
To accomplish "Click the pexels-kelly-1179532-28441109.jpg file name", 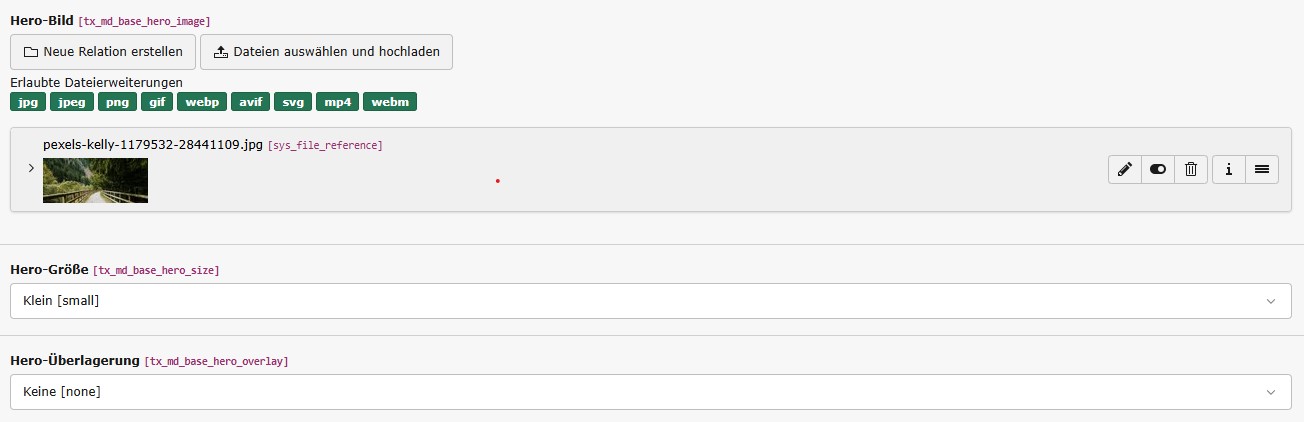I will click(x=153, y=145).
